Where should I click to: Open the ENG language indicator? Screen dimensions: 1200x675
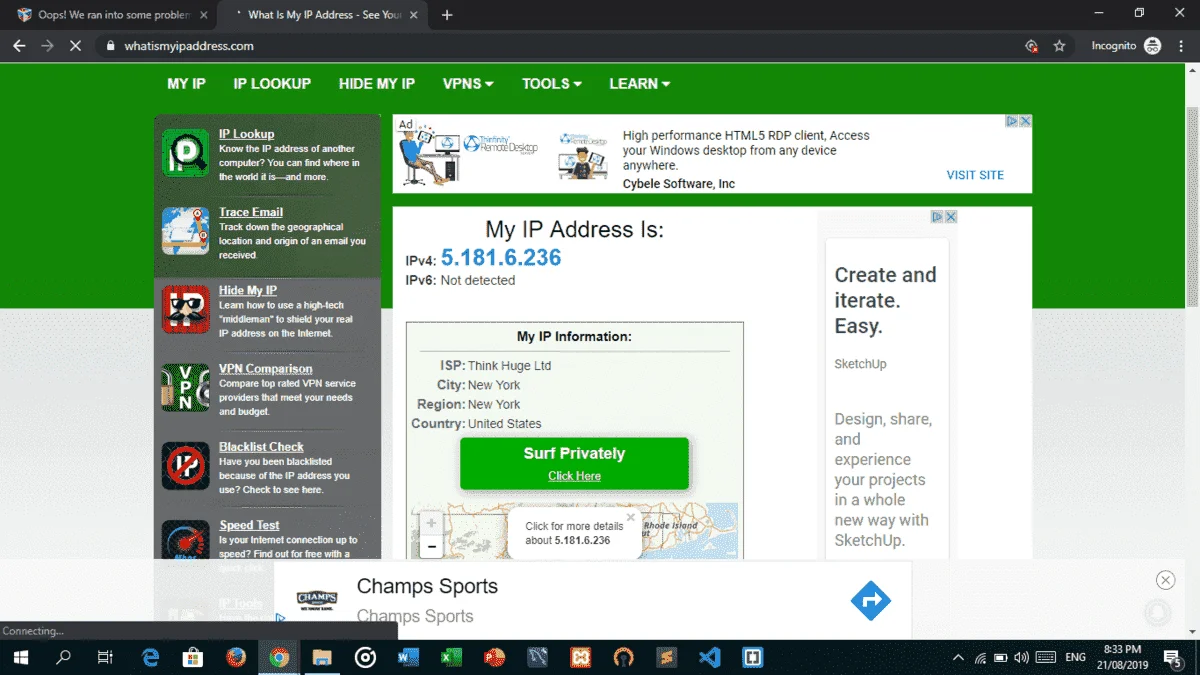tap(1076, 658)
